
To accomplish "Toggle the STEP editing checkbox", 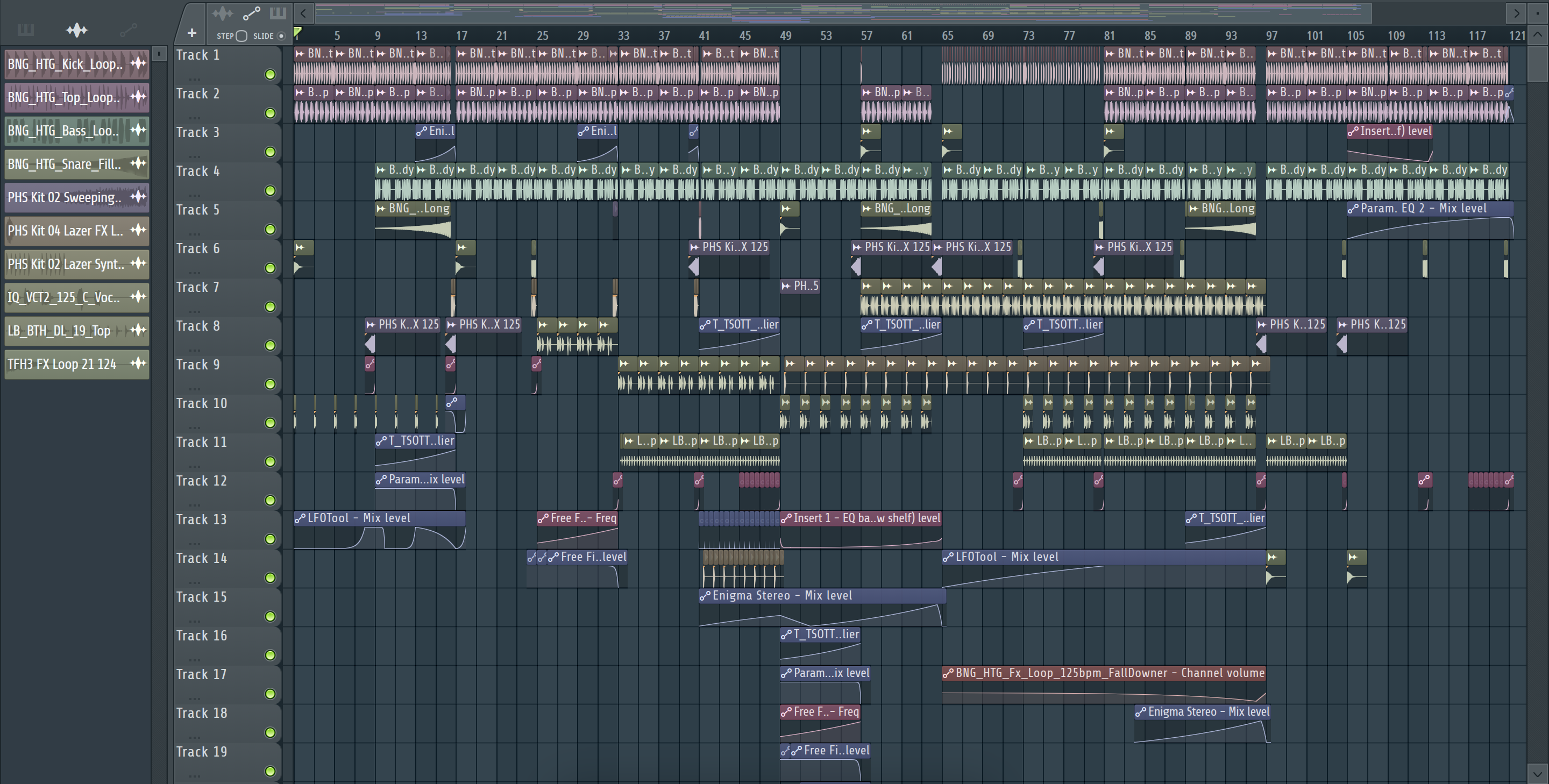I will click(241, 36).
